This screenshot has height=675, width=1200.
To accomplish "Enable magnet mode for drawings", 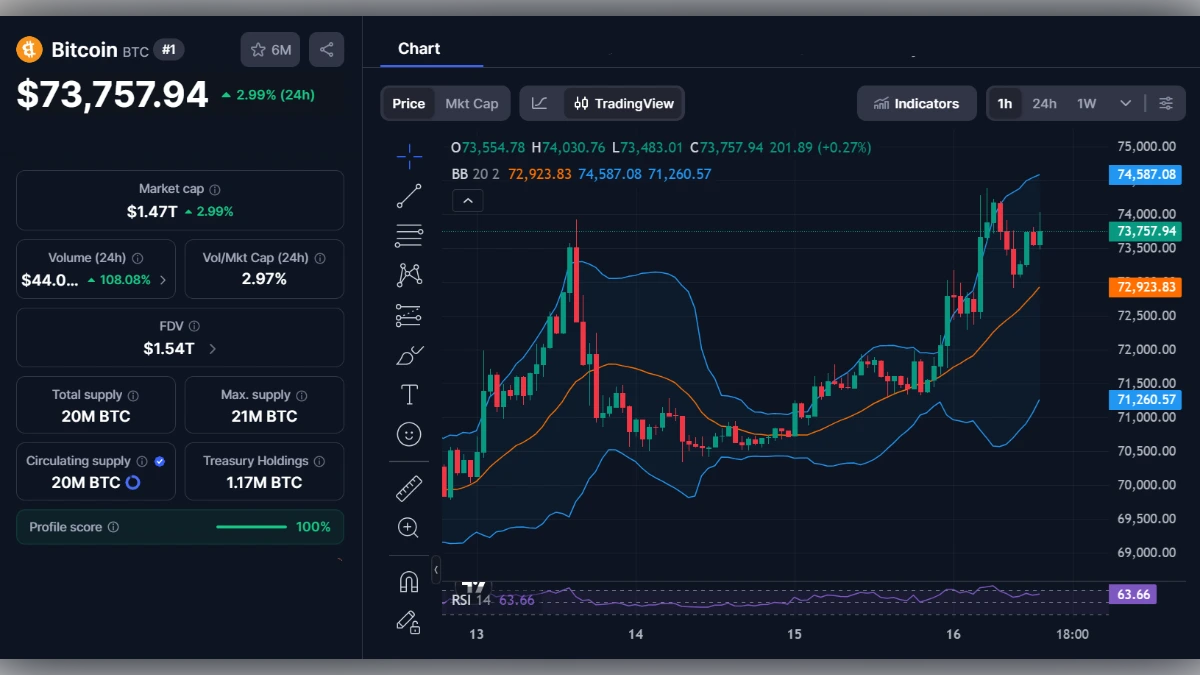I will point(409,581).
